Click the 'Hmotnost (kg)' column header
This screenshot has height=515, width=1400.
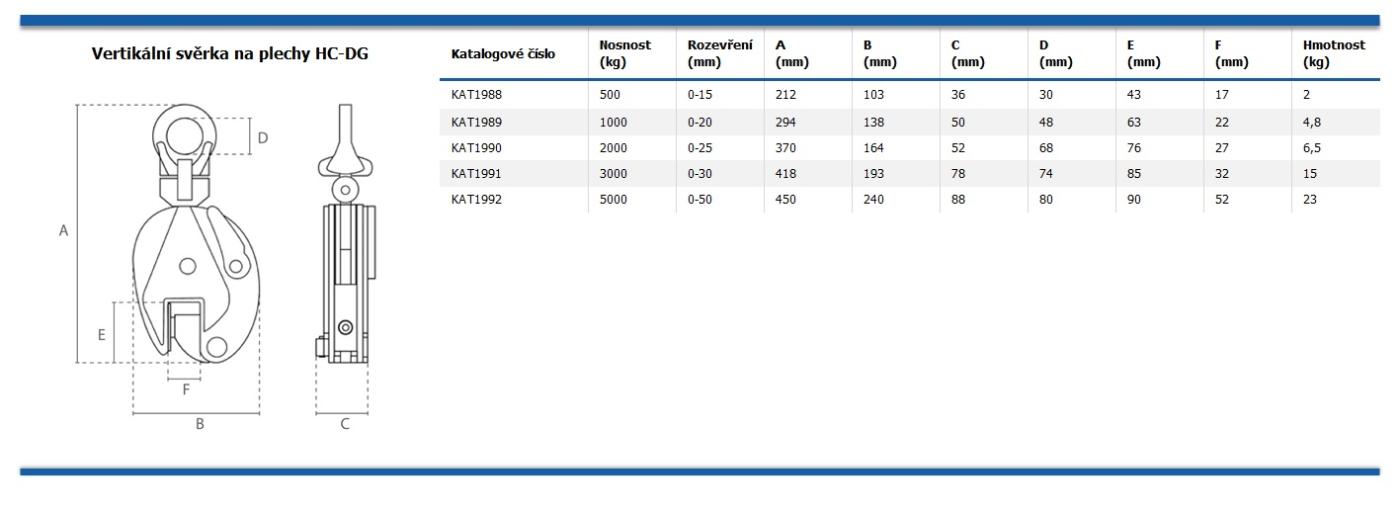(x=1333, y=53)
